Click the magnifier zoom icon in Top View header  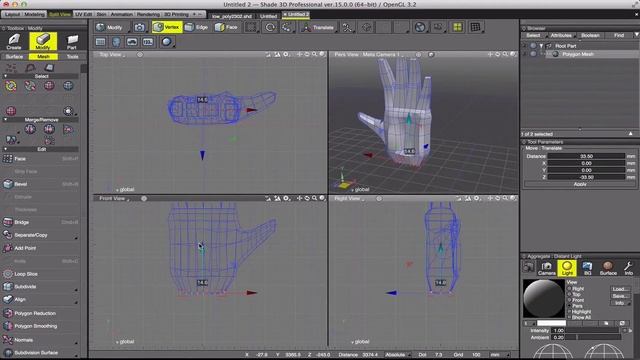pyautogui.click(x=314, y=54)
